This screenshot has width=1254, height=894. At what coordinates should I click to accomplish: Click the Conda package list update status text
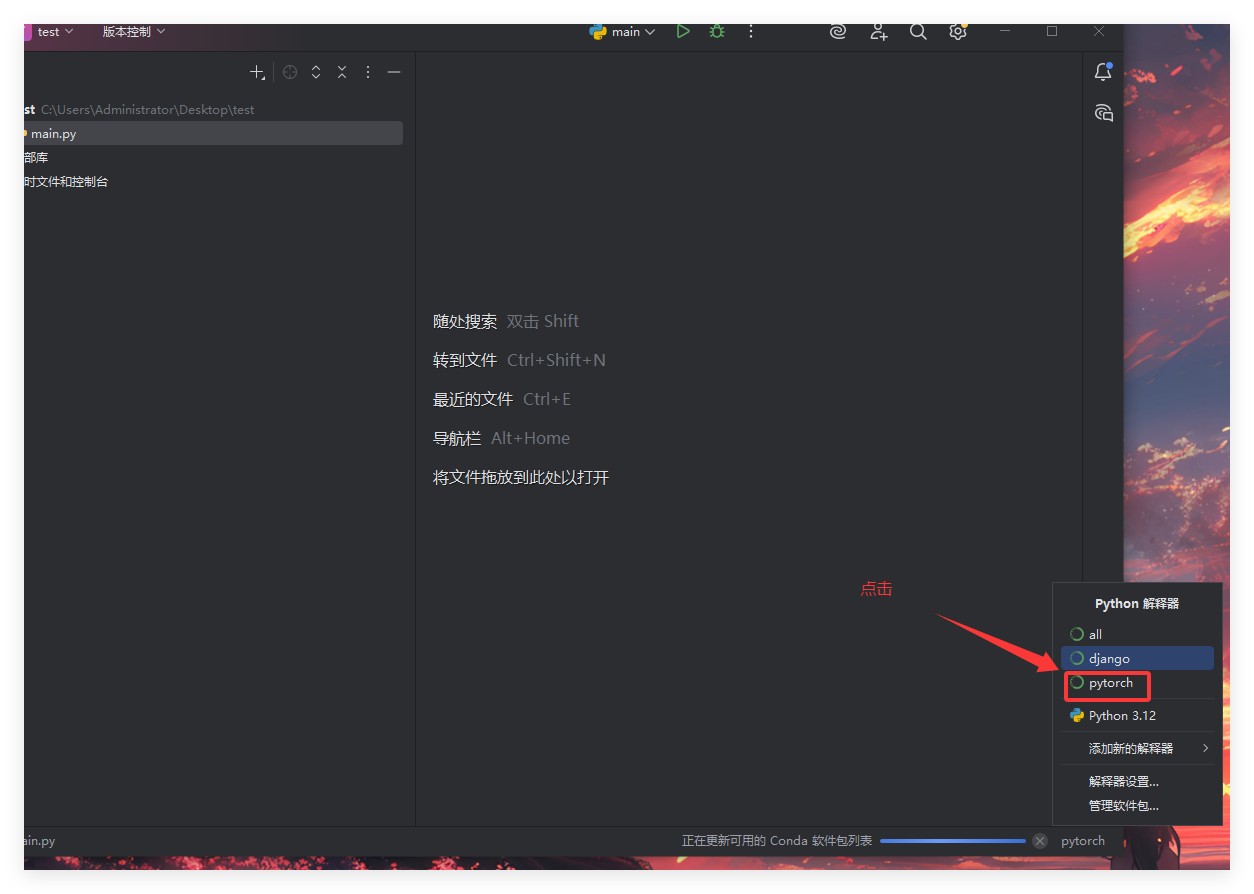coord(777,841)
